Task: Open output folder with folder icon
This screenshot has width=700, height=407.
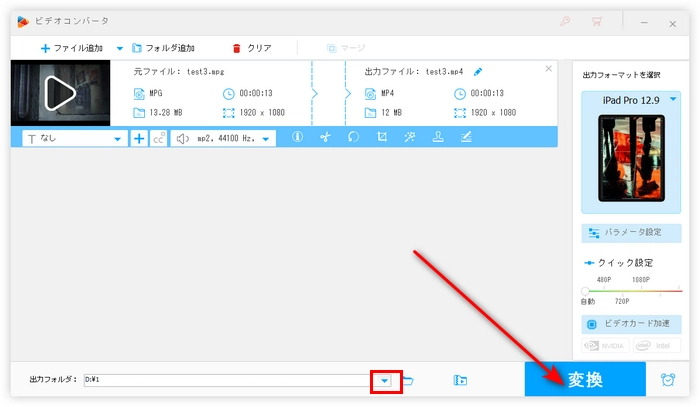Action: (409, 380)
